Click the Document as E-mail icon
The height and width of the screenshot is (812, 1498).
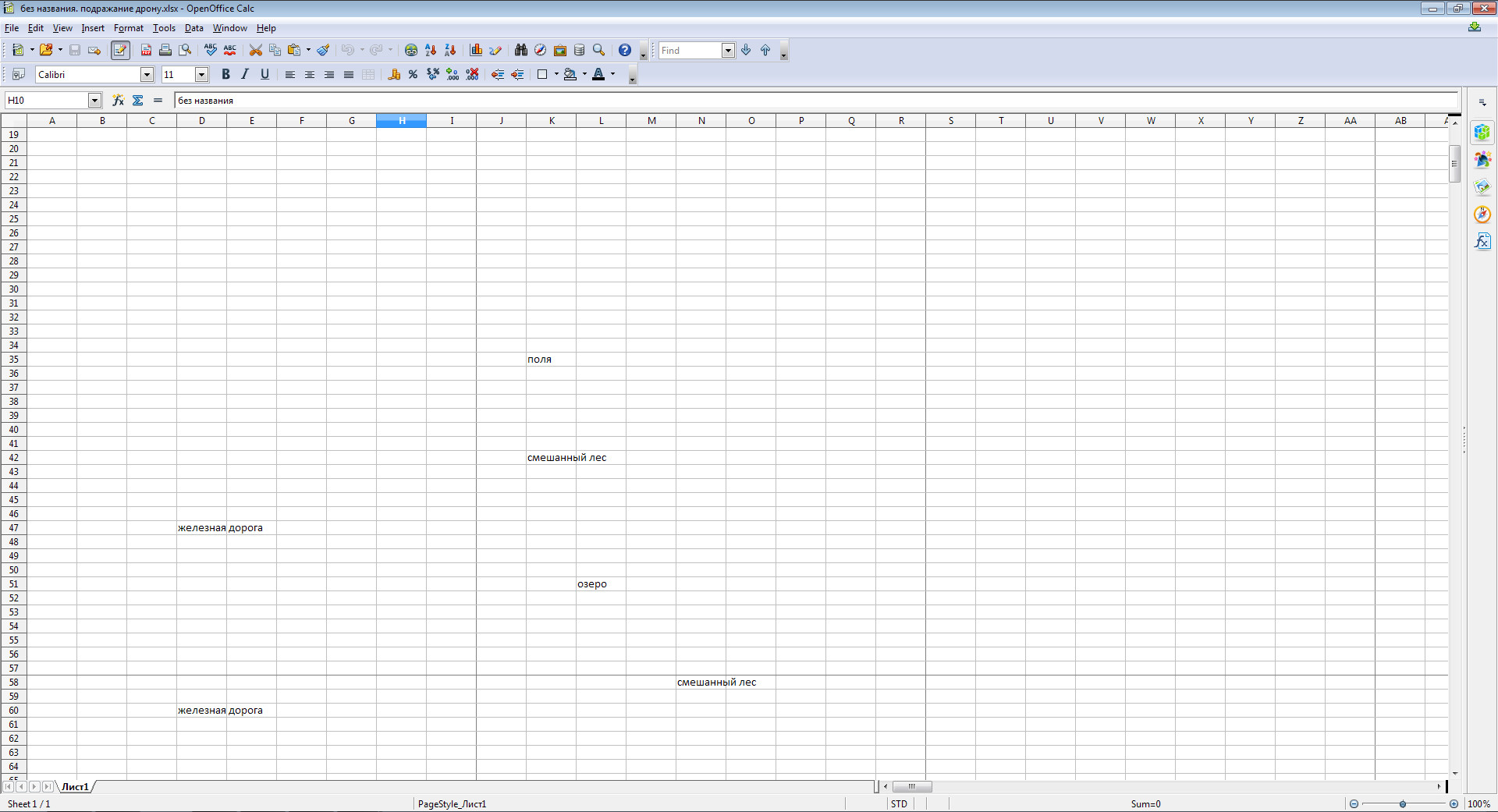[94, 50]
